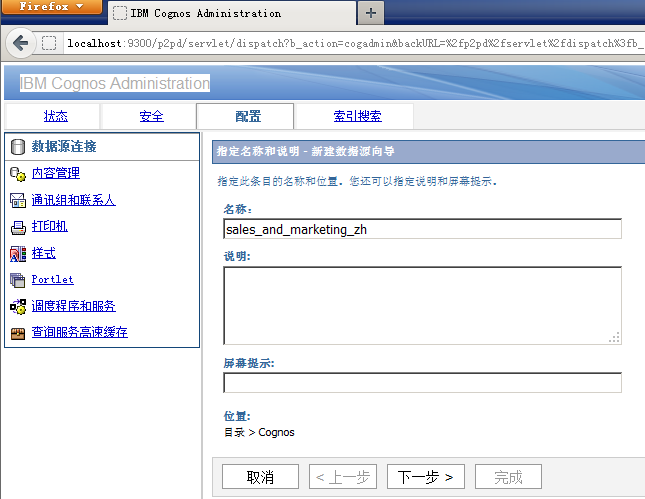Click the query service cache chest icon
This screenshot has width=645, height=499.
[18, 333]
